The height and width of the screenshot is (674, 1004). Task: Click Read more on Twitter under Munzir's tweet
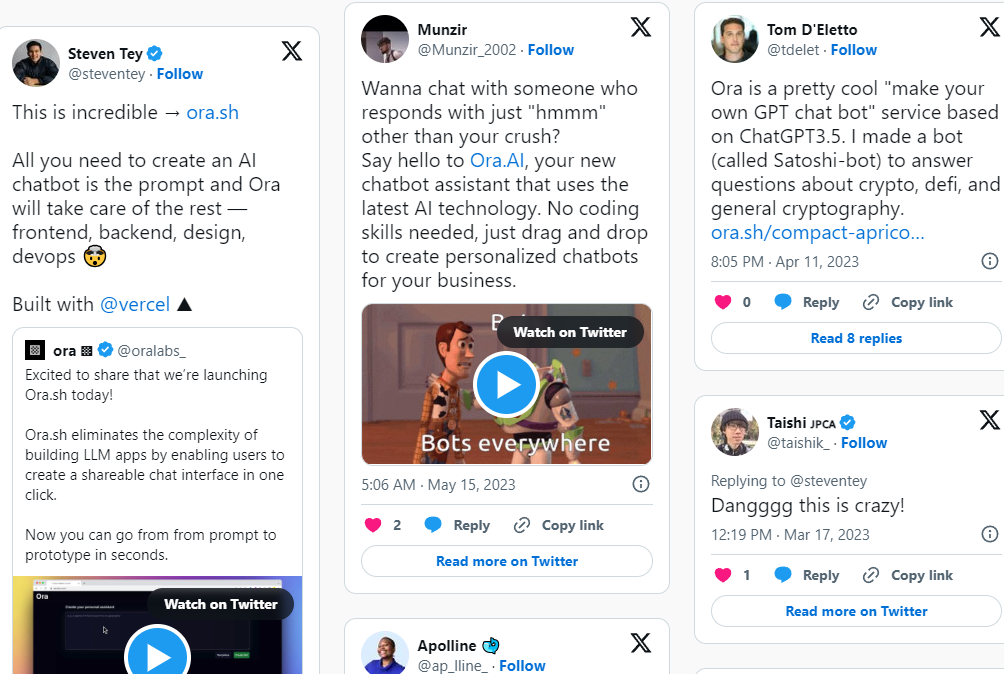[x=507, y=561]
